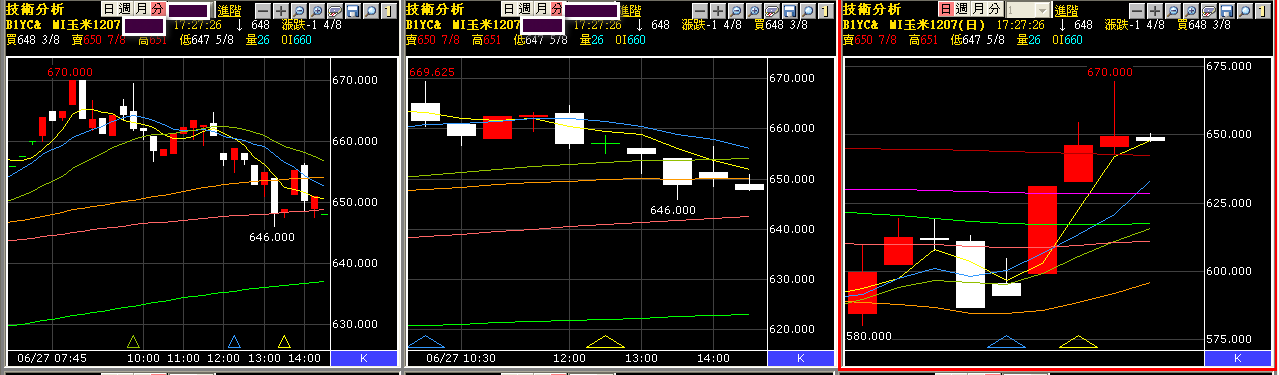
Task: Open the purple interval combo box in the left chart
Action: click(188, 10)
